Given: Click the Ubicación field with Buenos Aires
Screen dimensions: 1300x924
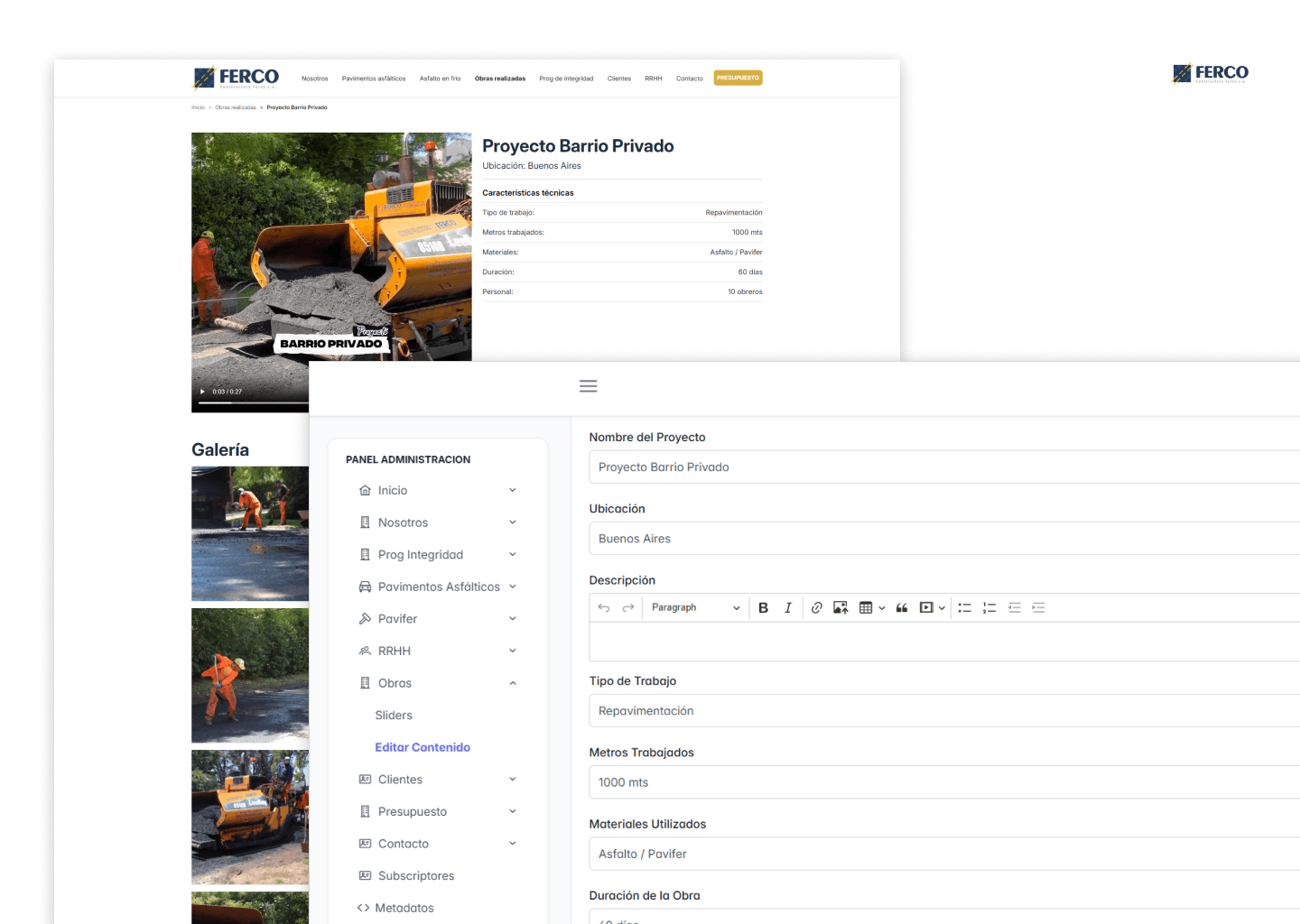Looking at the screenshot, I should pos(944,539).
